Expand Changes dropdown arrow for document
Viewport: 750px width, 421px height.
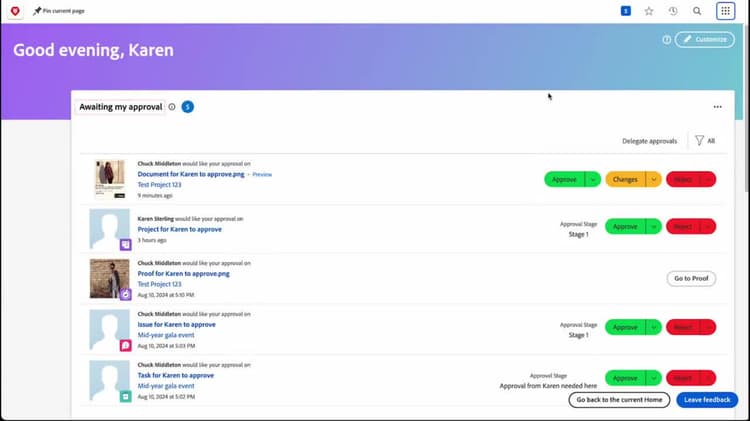click(653, 179)
